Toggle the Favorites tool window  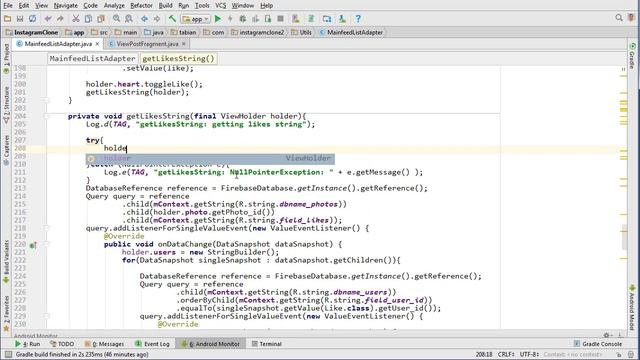6,314
